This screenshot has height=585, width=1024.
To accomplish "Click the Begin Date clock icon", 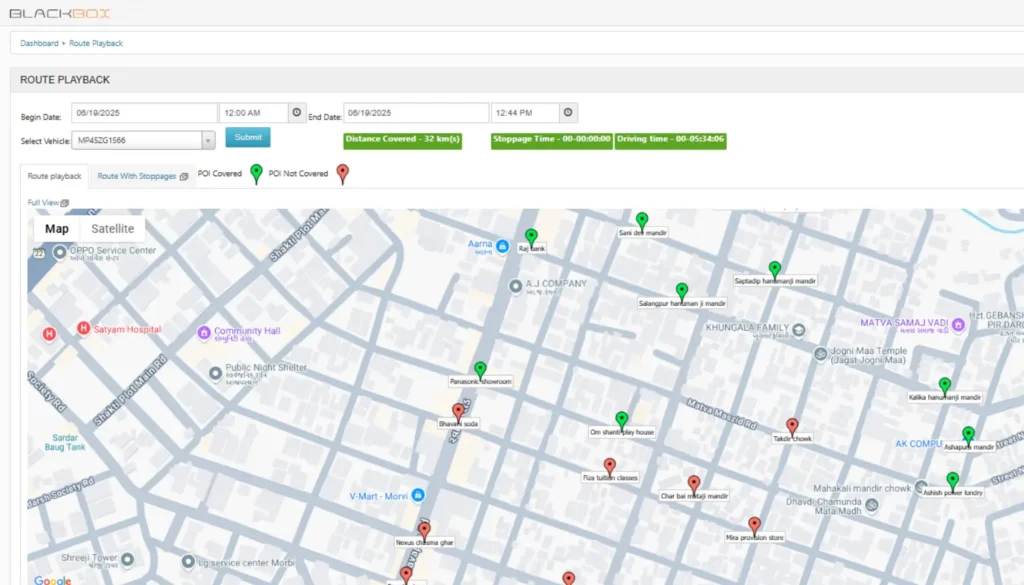I will (296, 113).
